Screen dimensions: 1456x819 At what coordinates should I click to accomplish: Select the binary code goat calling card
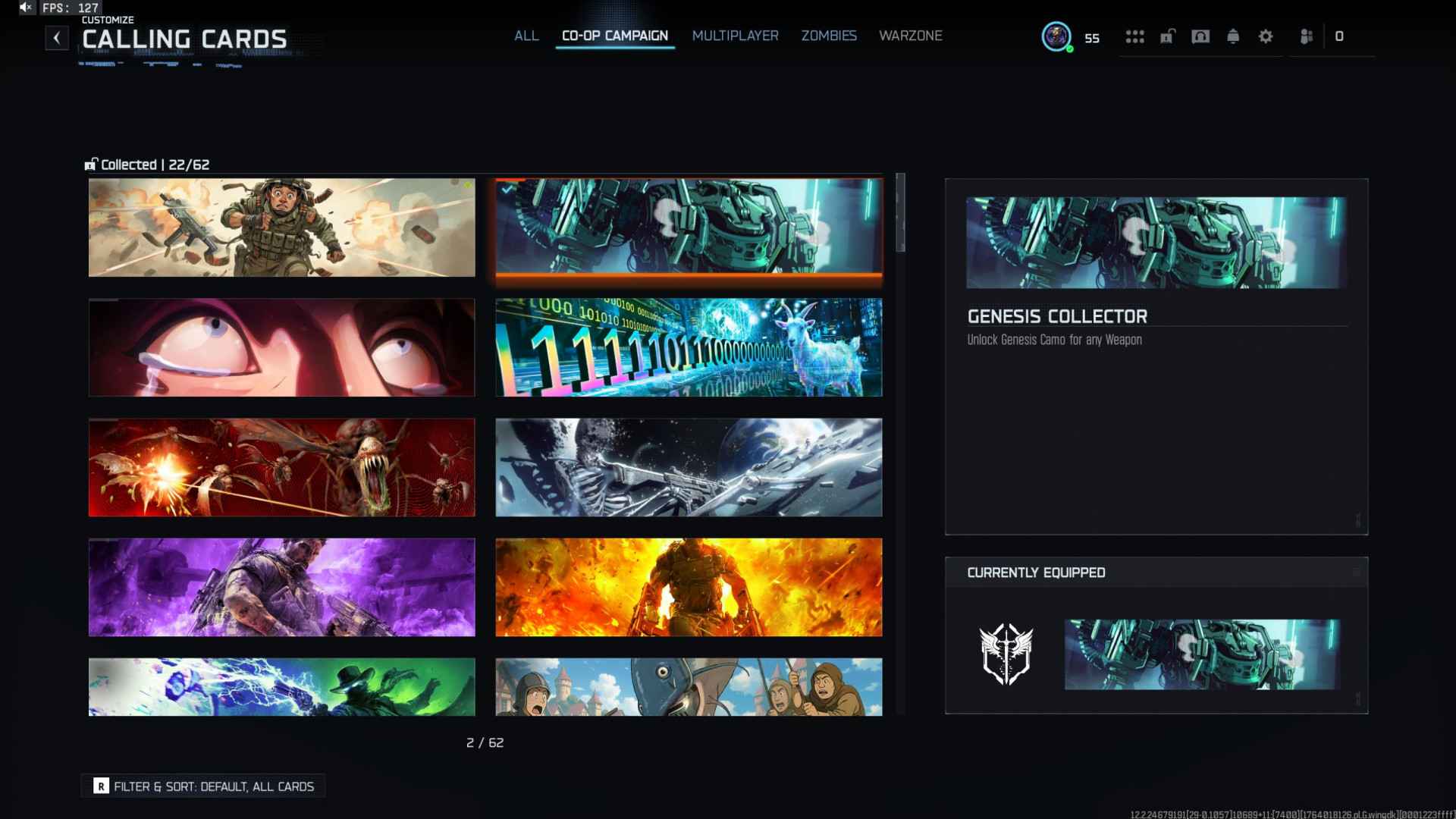pos(689,347)
